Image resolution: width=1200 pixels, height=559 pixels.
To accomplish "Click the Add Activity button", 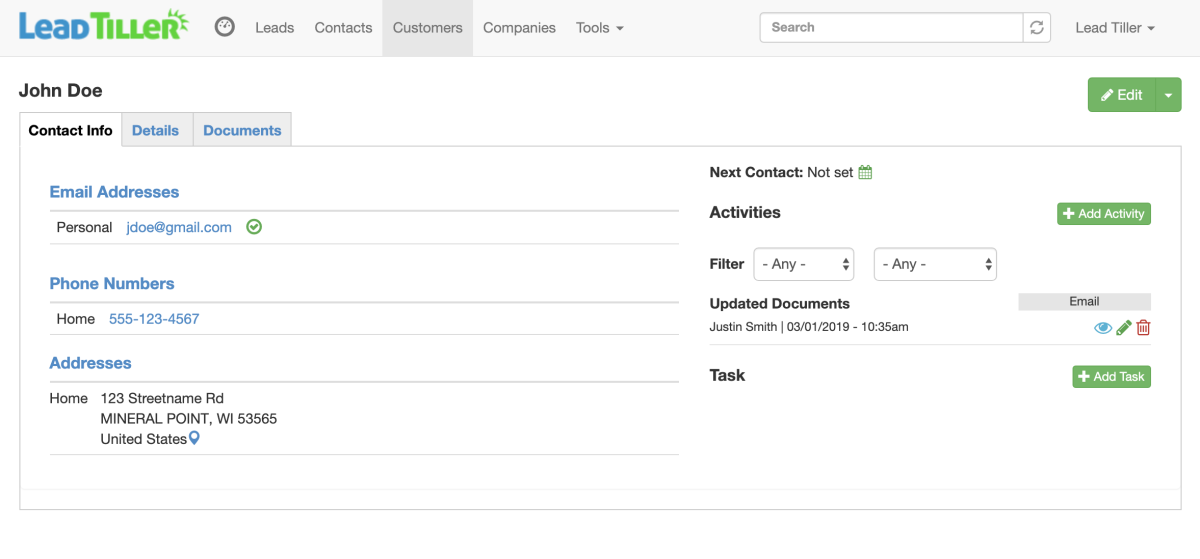I will (x=1104, y=214).
